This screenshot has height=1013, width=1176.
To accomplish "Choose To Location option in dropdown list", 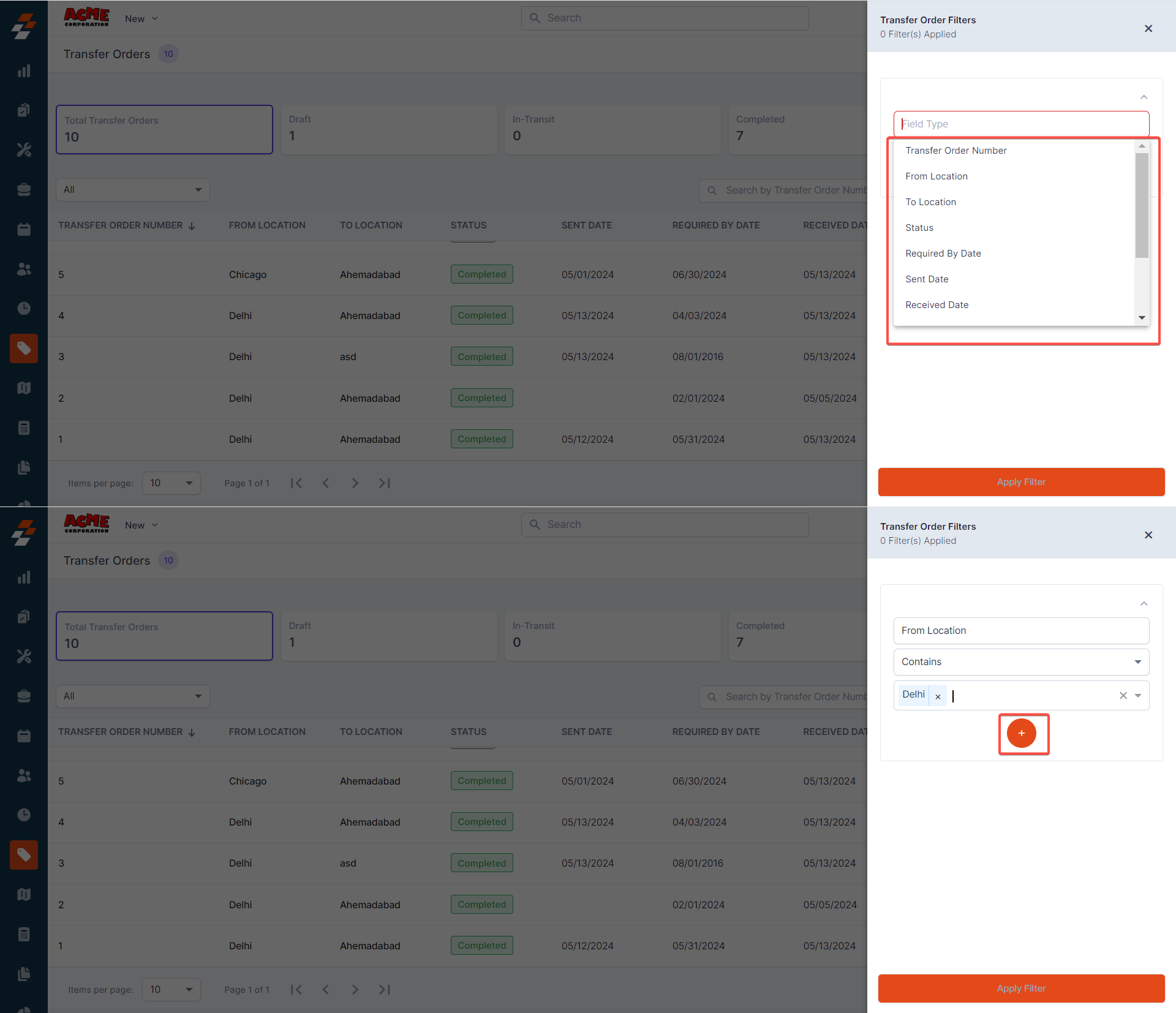I will pyautogui.click(x=930, y=202).
